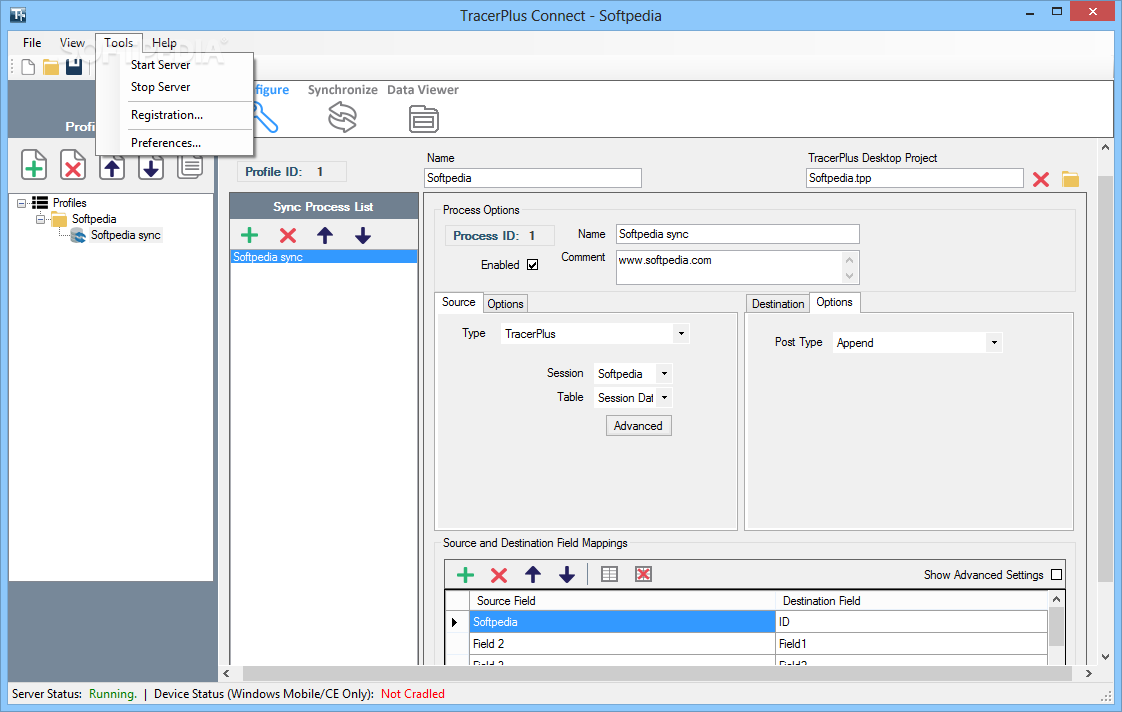Click the New file icon in toolbar
1122x712 pixels.
[28, 67]
